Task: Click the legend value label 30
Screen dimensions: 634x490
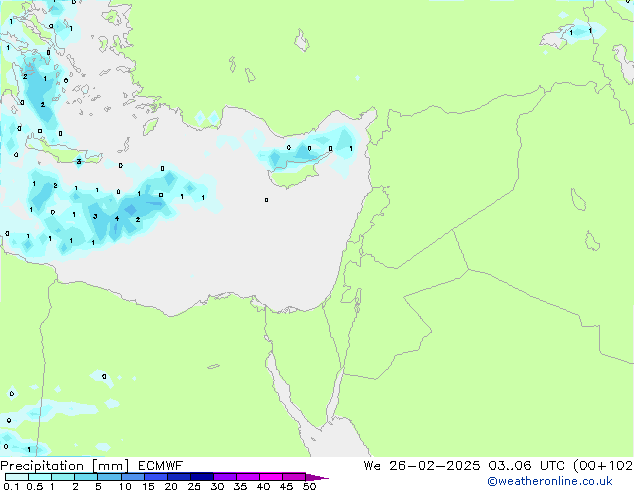Action: pyautogui.click(x=217, y=486)
